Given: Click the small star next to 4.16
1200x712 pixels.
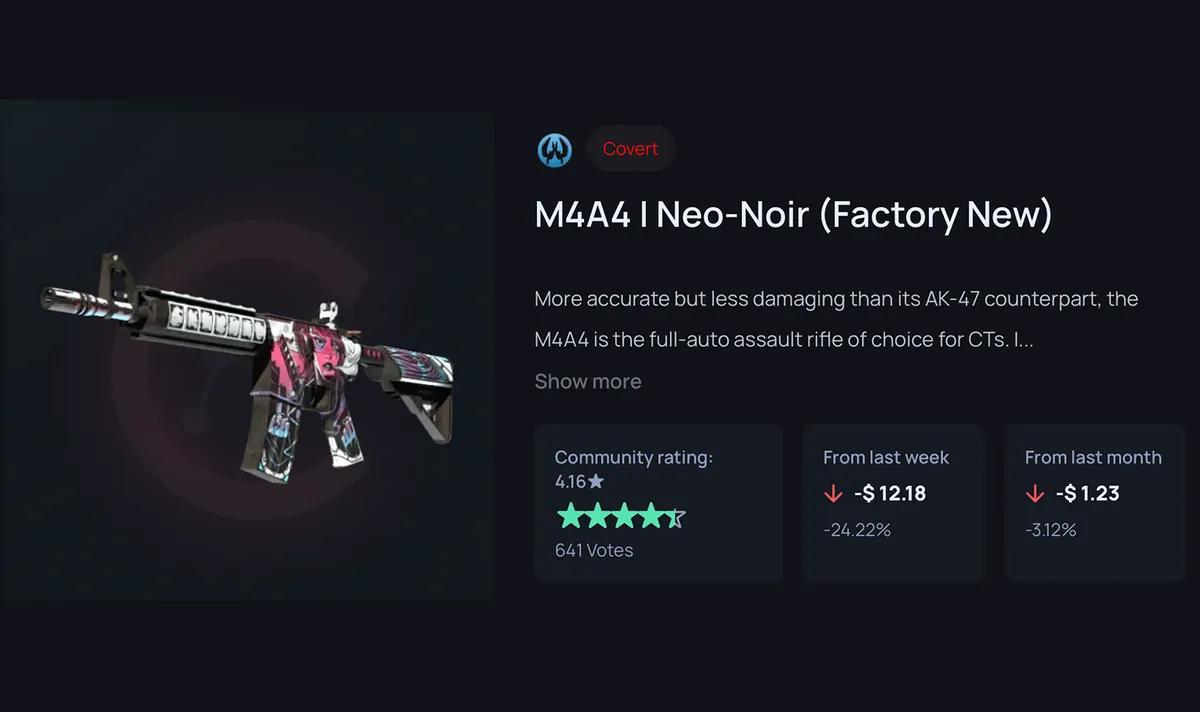Looking at the screenshot, I should pos(596,482).
